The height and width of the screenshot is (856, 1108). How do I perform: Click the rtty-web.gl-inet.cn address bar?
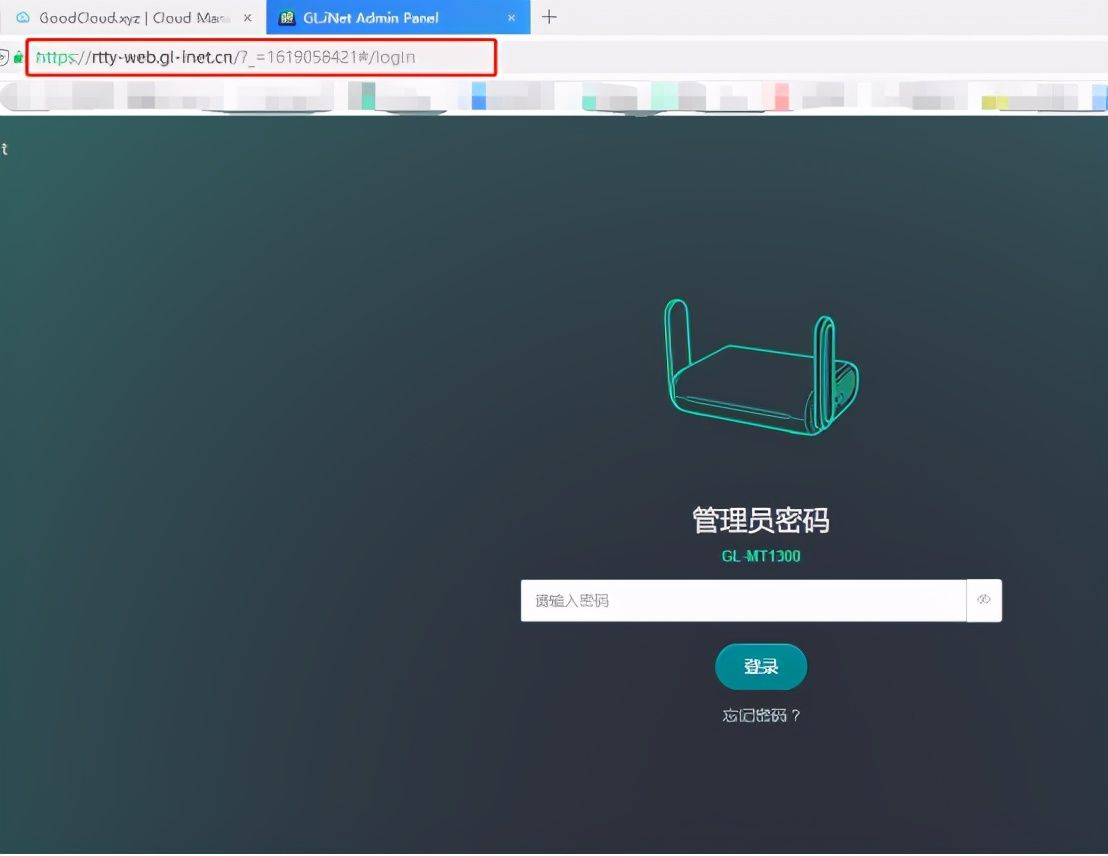point(261,57)
